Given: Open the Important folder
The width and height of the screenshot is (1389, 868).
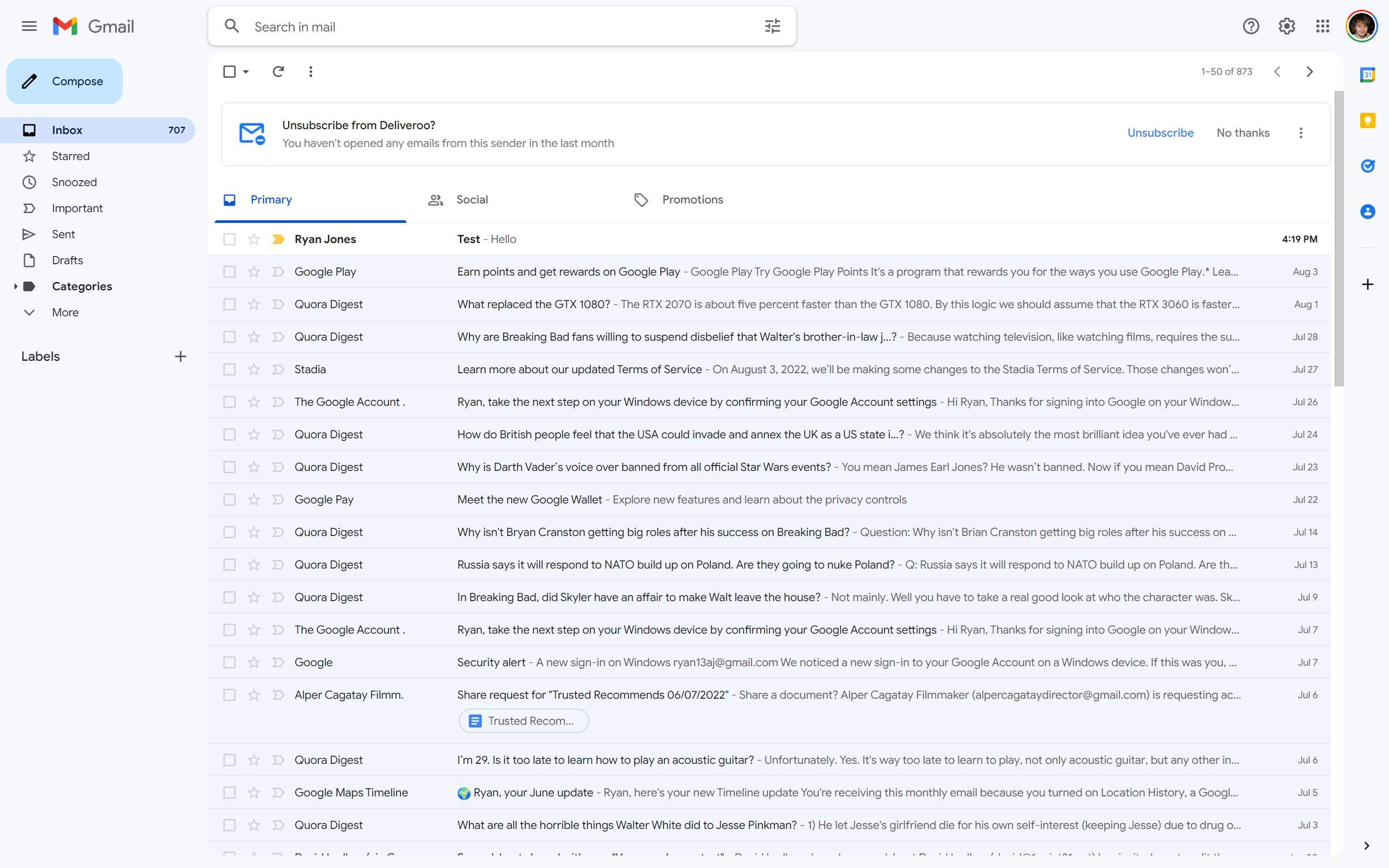Looking at the screenshot, I should click(98, 208).
